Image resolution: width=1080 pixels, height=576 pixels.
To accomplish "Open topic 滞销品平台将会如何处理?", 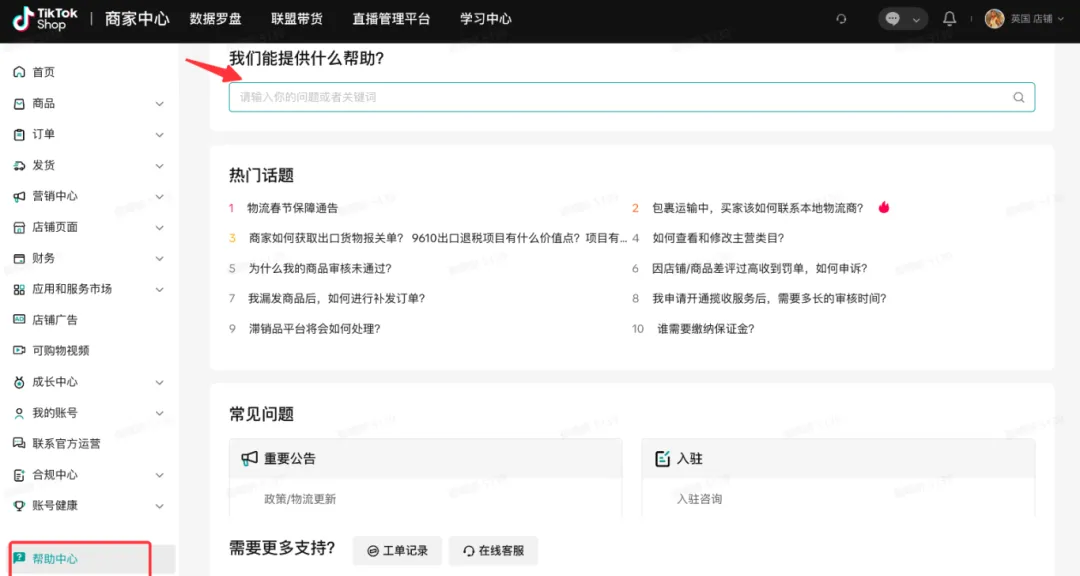I will click(315, 329).
